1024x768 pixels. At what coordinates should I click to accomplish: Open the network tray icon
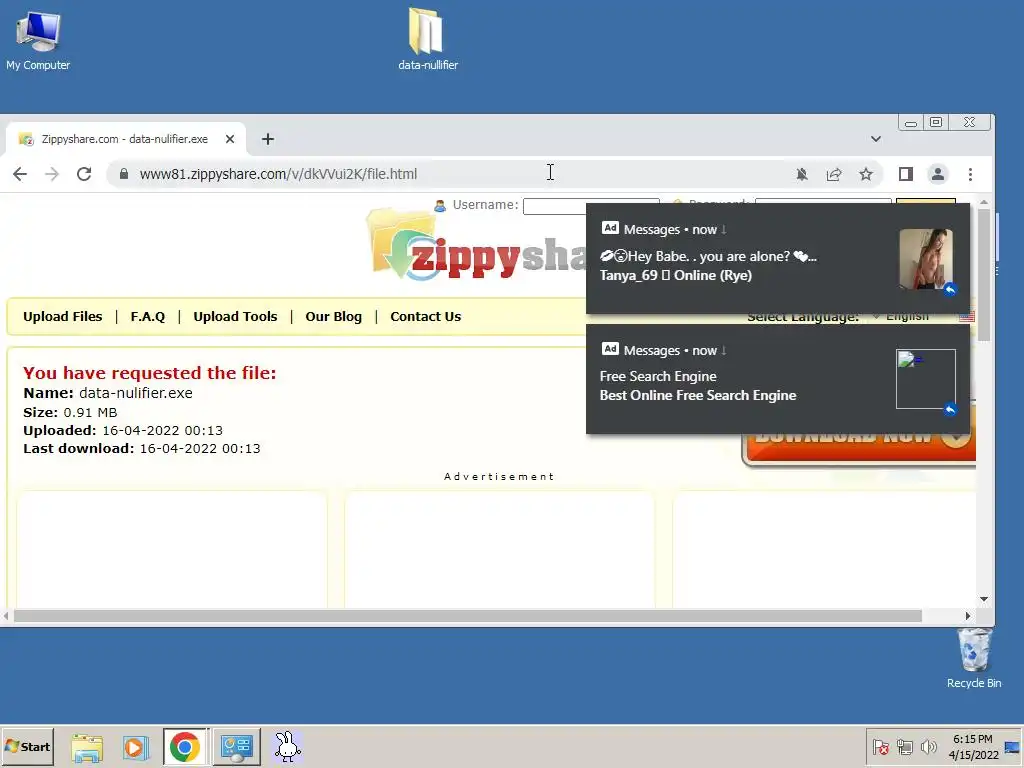point(904,747)
